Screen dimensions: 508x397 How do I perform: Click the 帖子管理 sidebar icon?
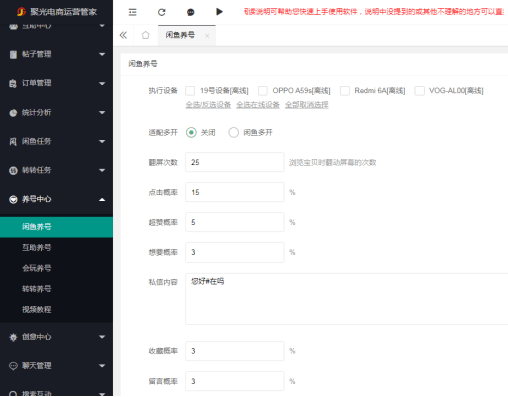pos(13,54)
